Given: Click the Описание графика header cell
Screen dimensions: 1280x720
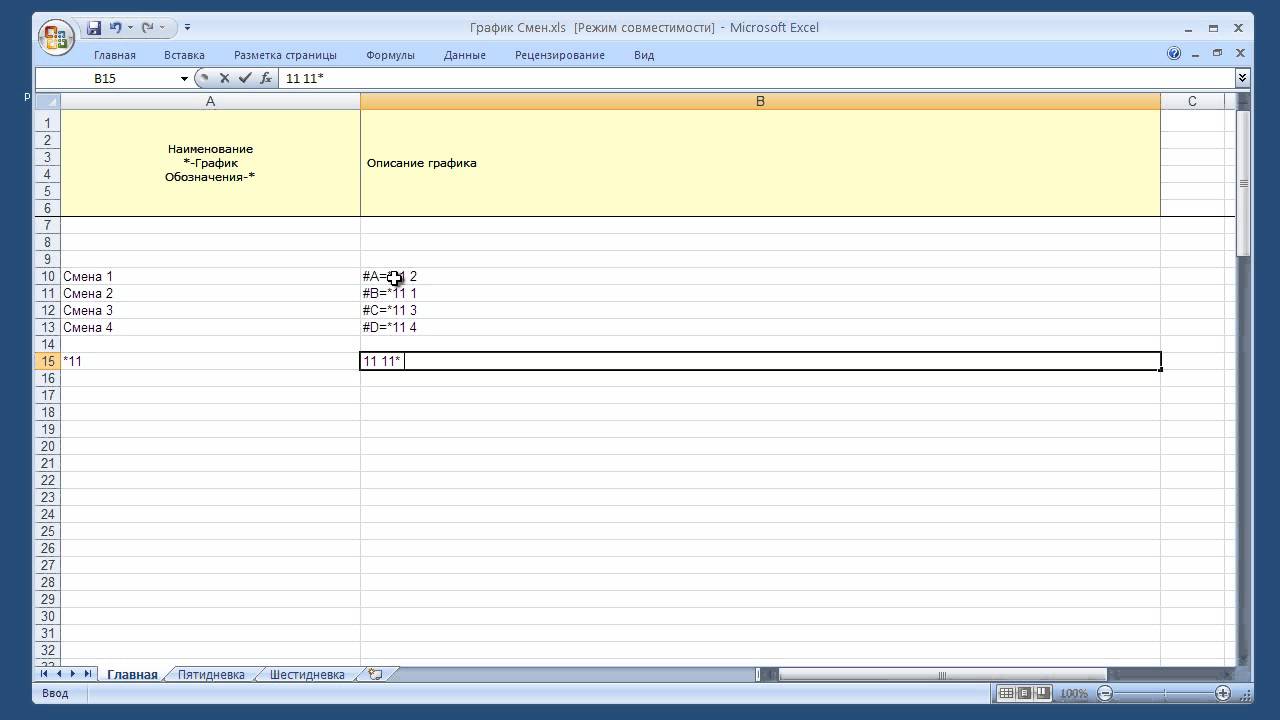Looking at the screenshot, I should pyautogui.click(x=760, y=163).
